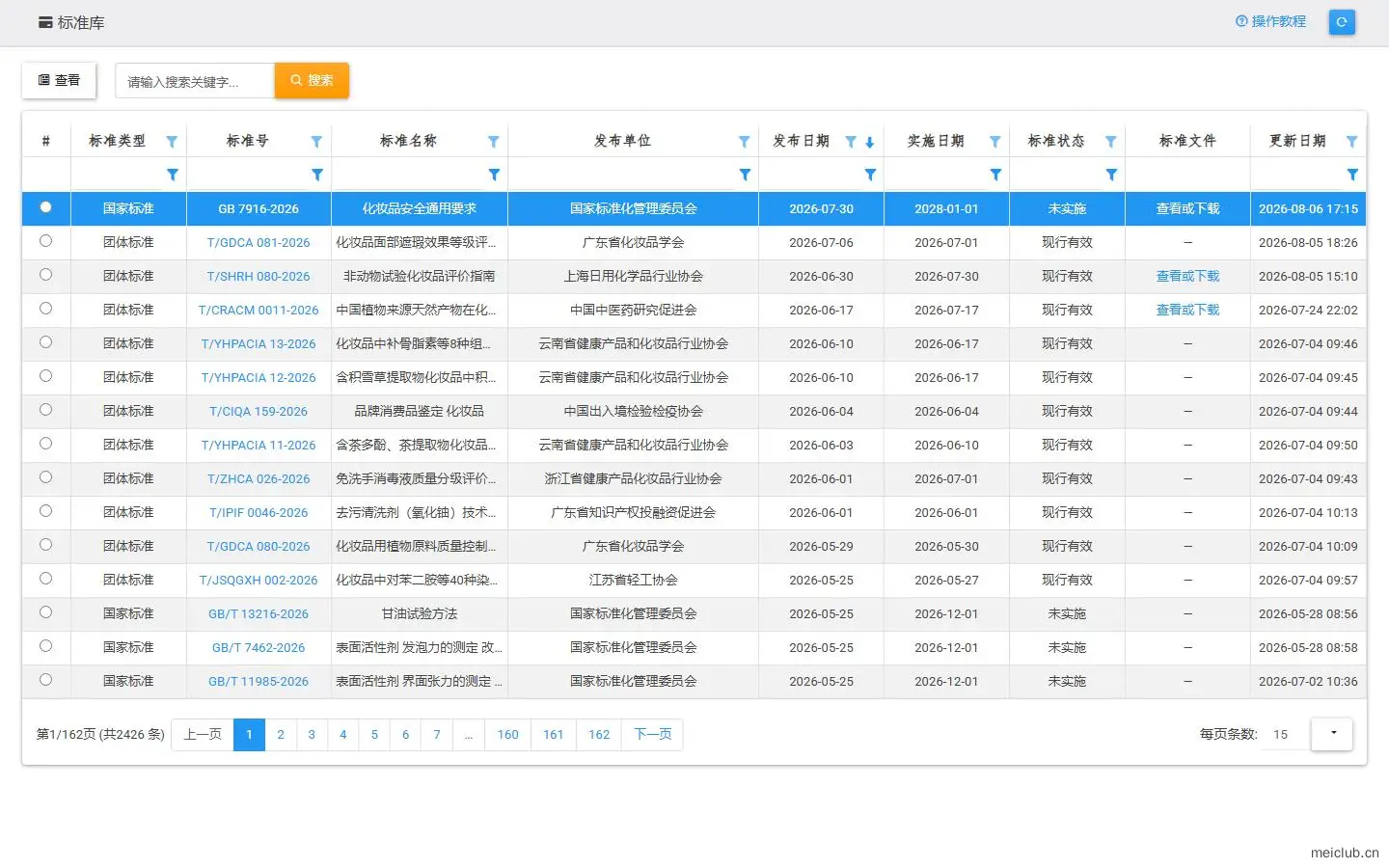This screenshot has height=868, width=1389.
Task: Click the 发布单位 filter input field
Action: click(x=622, y=175)
